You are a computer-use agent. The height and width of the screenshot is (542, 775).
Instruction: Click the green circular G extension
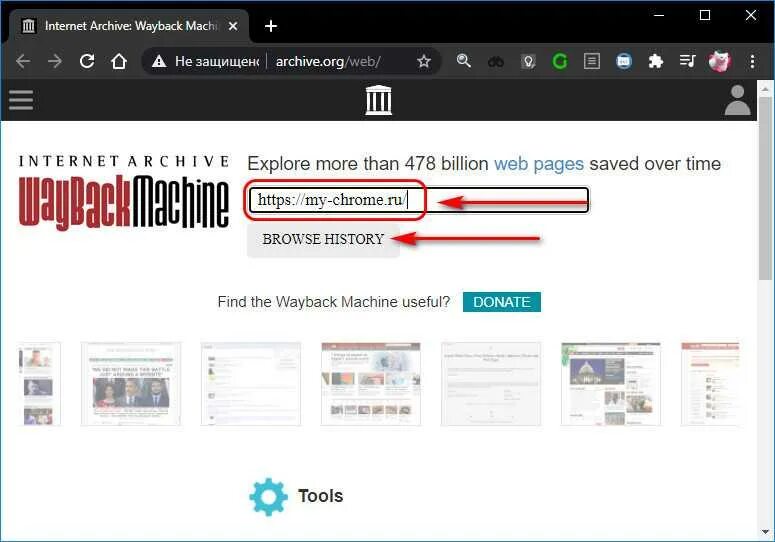[x=560, y=61]
